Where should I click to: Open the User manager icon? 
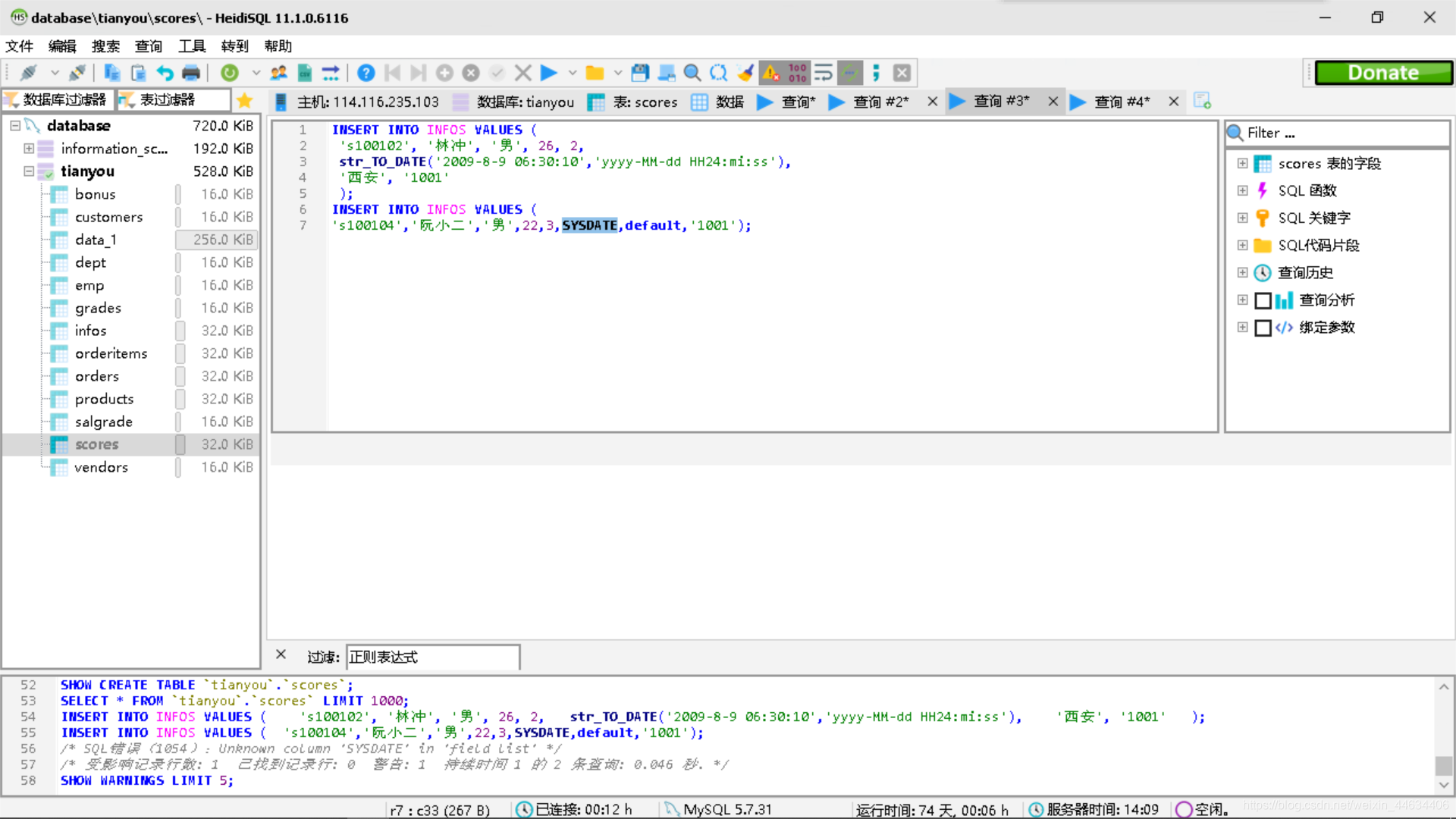tap(279, 73)
